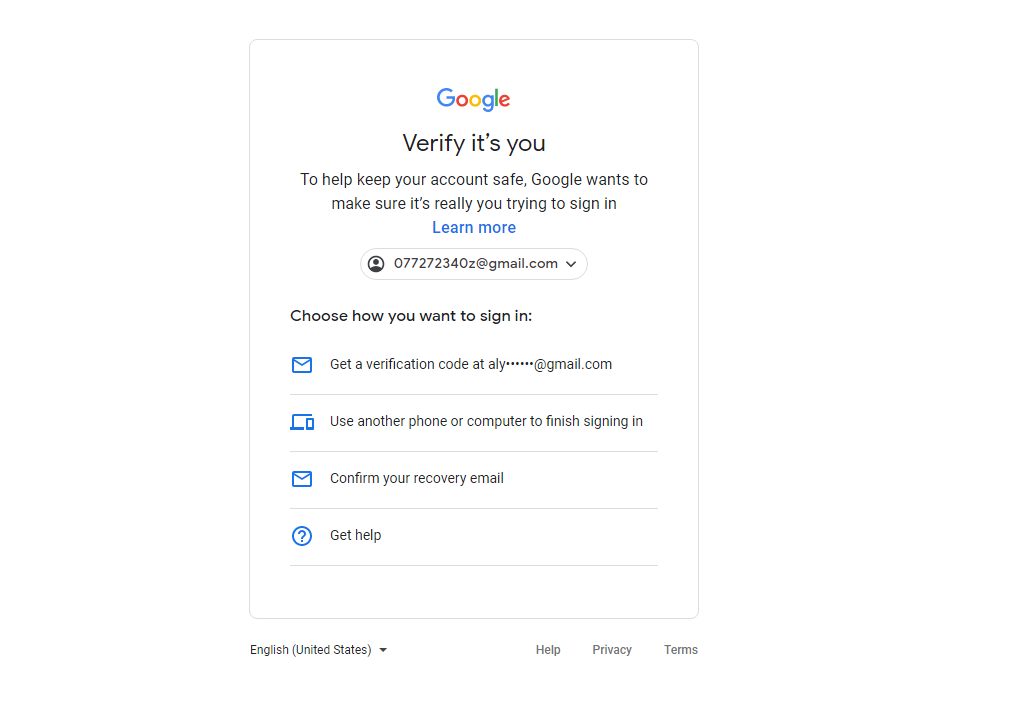Select Get a verification code option
The image size is (1018, 716).
(x=471, y=365)
